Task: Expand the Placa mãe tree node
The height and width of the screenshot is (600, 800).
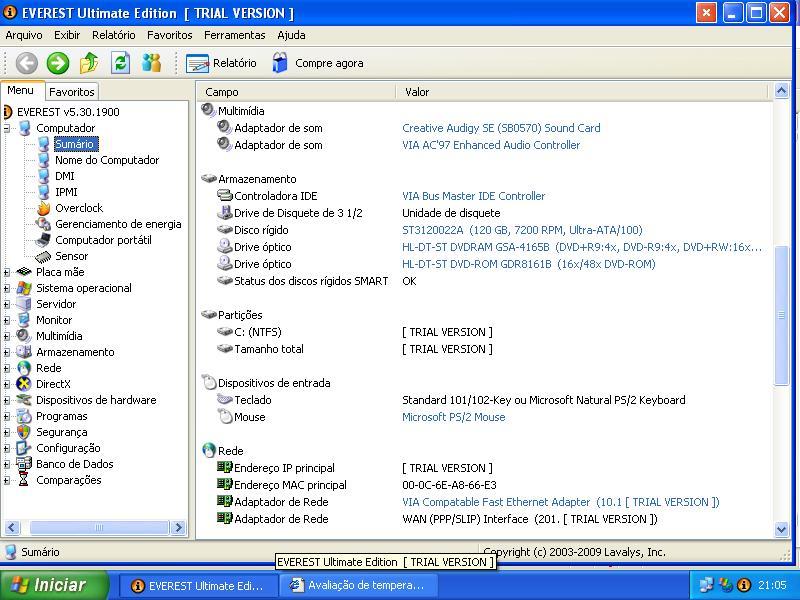Action: pyautogui.click(x=7, y=272)
